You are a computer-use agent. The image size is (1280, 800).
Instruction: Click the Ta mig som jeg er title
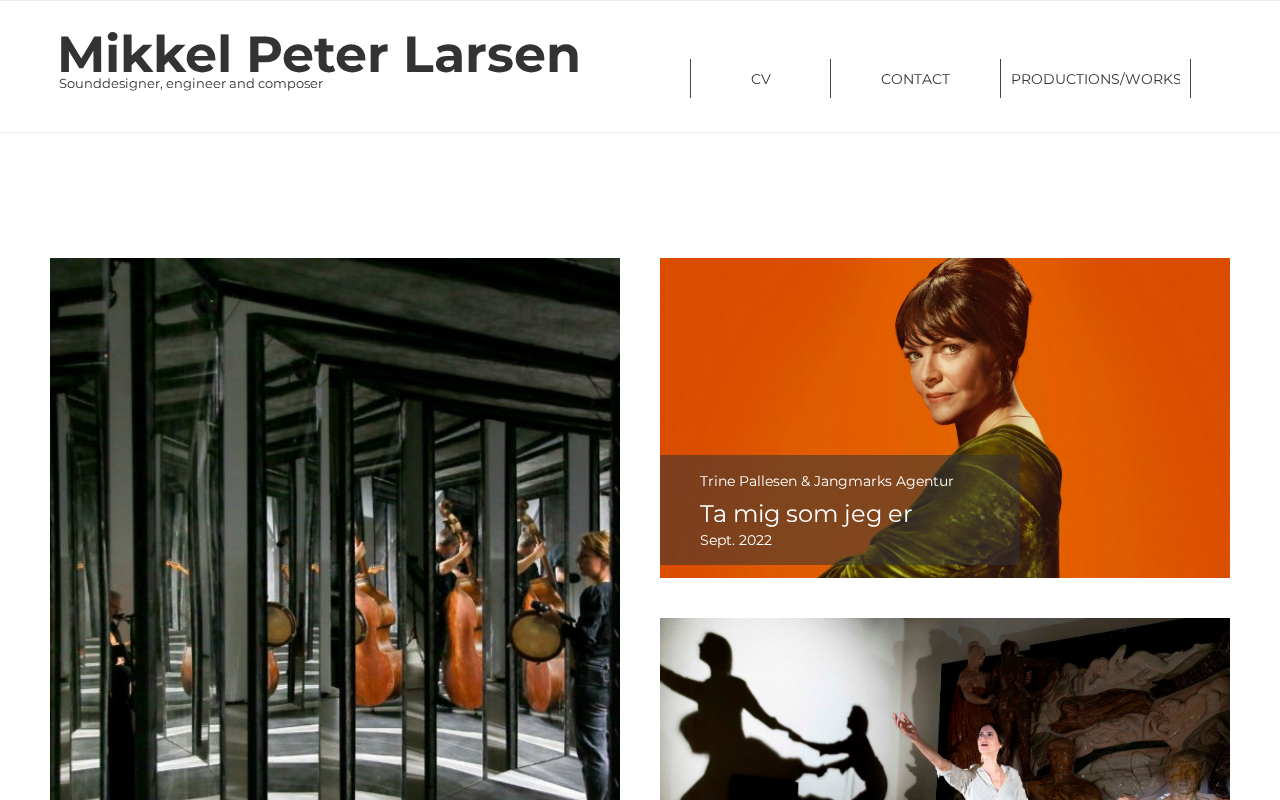click(x=806, y=514)
